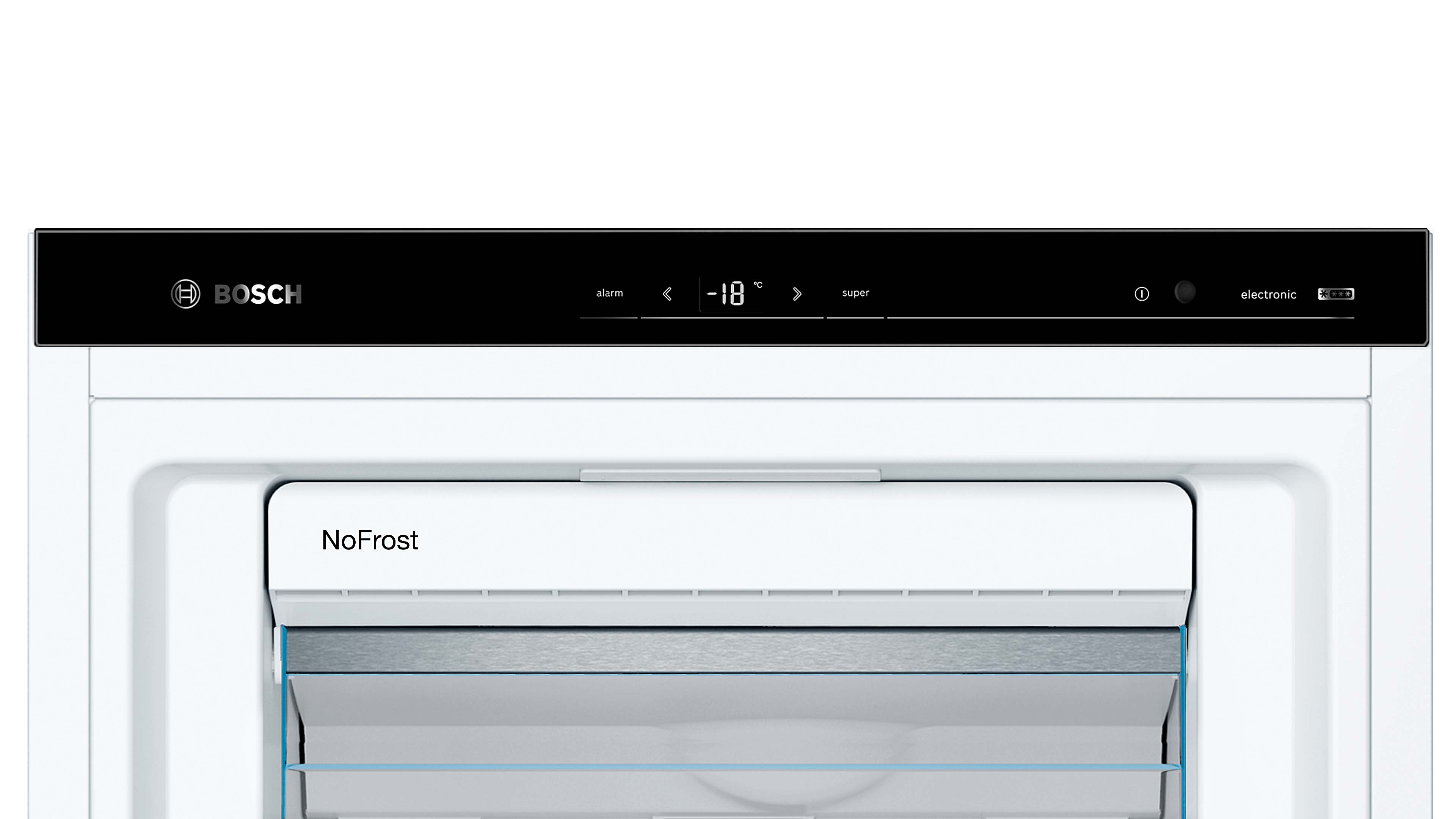The image size is (1456, 819).
Task: Tap the -18 temperature display
Action: click(726, 294)
